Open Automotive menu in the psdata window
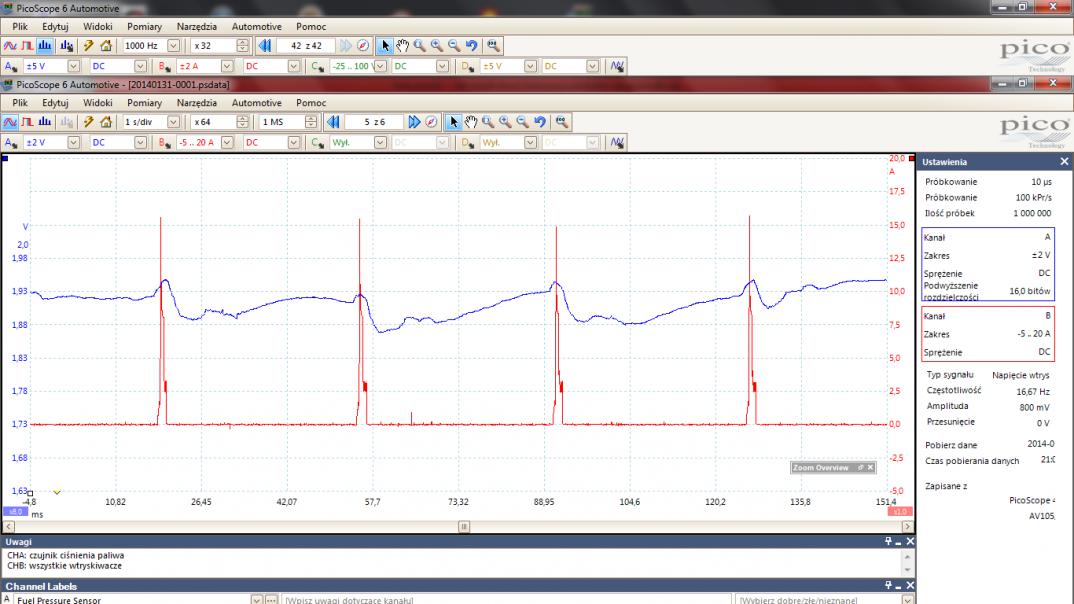The width and height of the screenshot is (1074, 604). 257,103
